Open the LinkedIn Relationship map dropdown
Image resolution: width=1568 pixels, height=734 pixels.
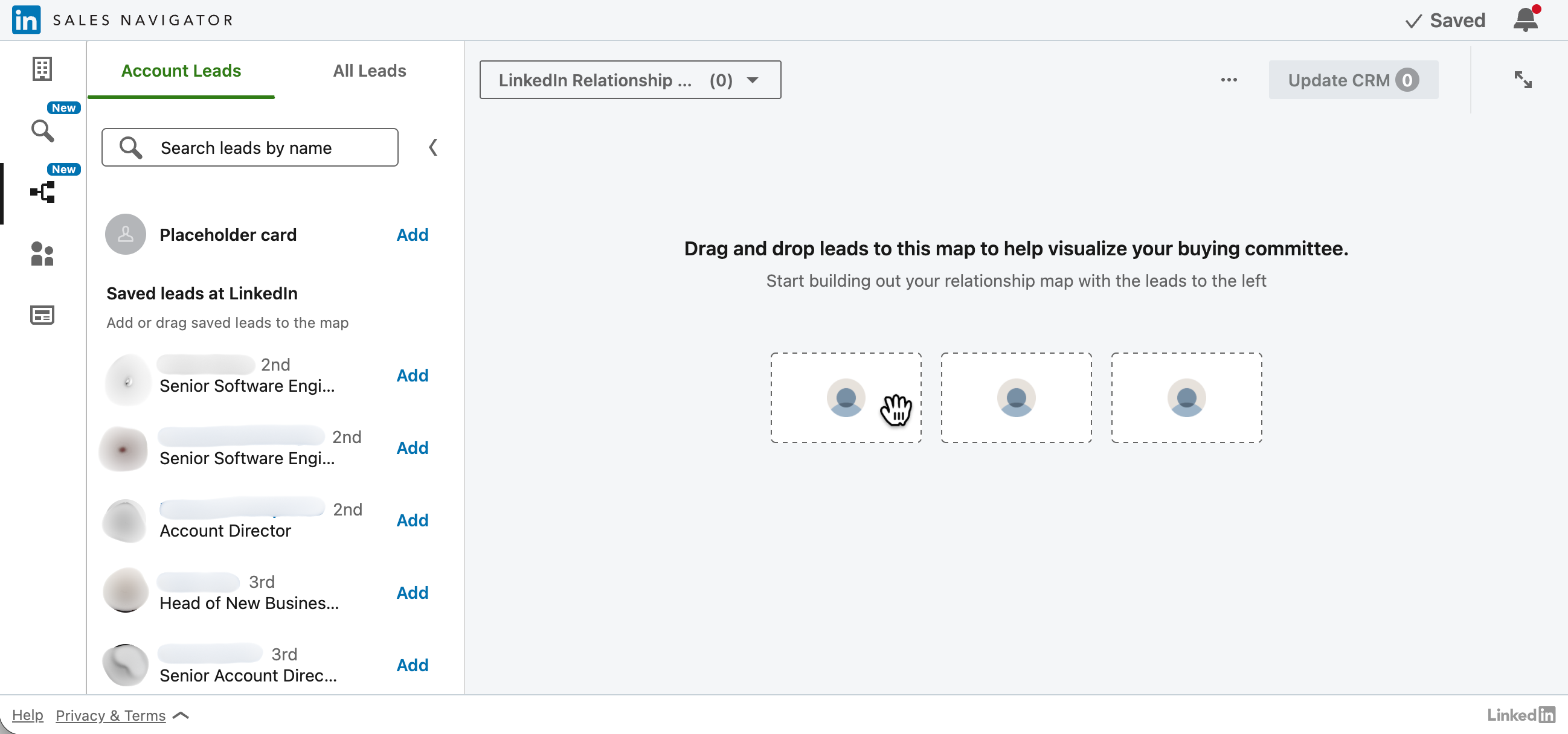[x=629, y=80]
